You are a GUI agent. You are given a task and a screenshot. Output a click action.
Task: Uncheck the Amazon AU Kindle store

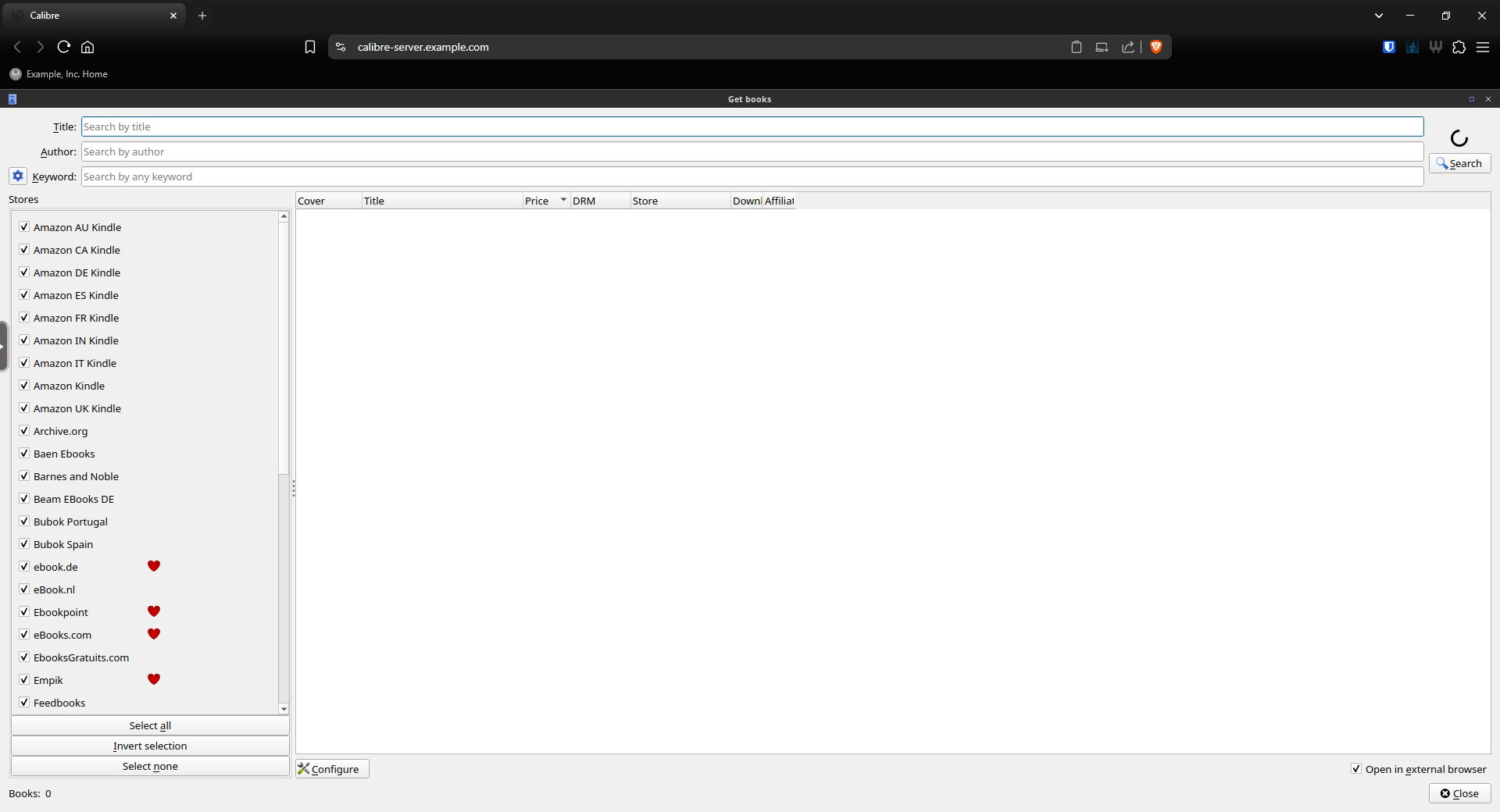pos(24,227)
